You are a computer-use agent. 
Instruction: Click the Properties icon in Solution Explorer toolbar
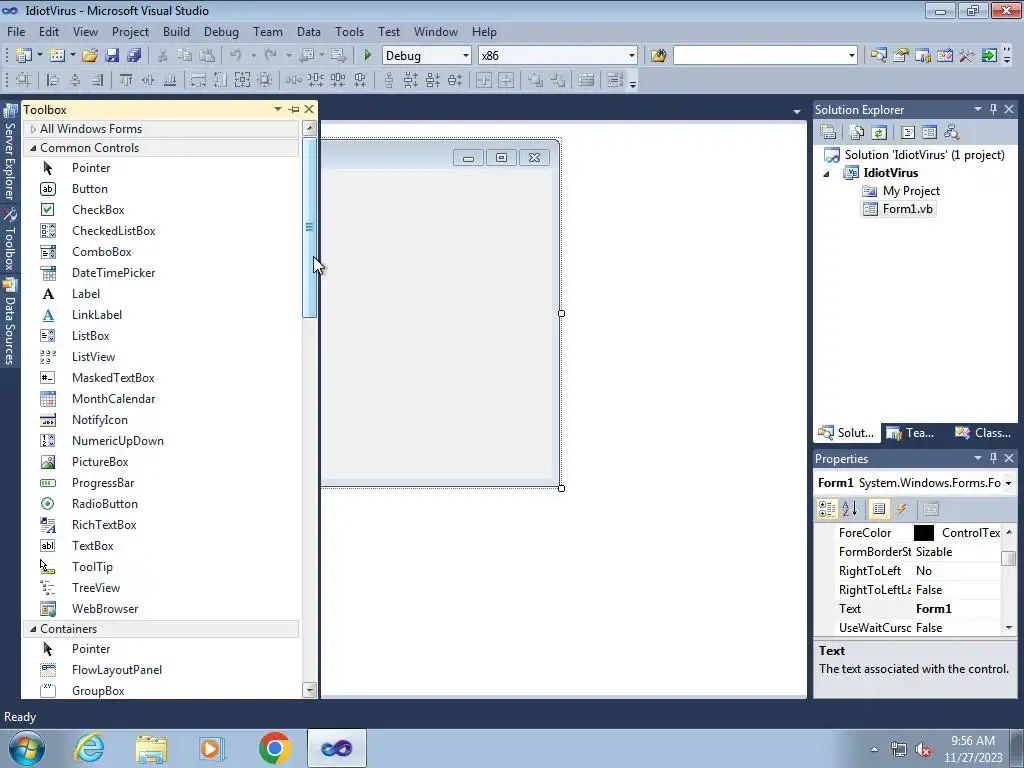point(828,133)
